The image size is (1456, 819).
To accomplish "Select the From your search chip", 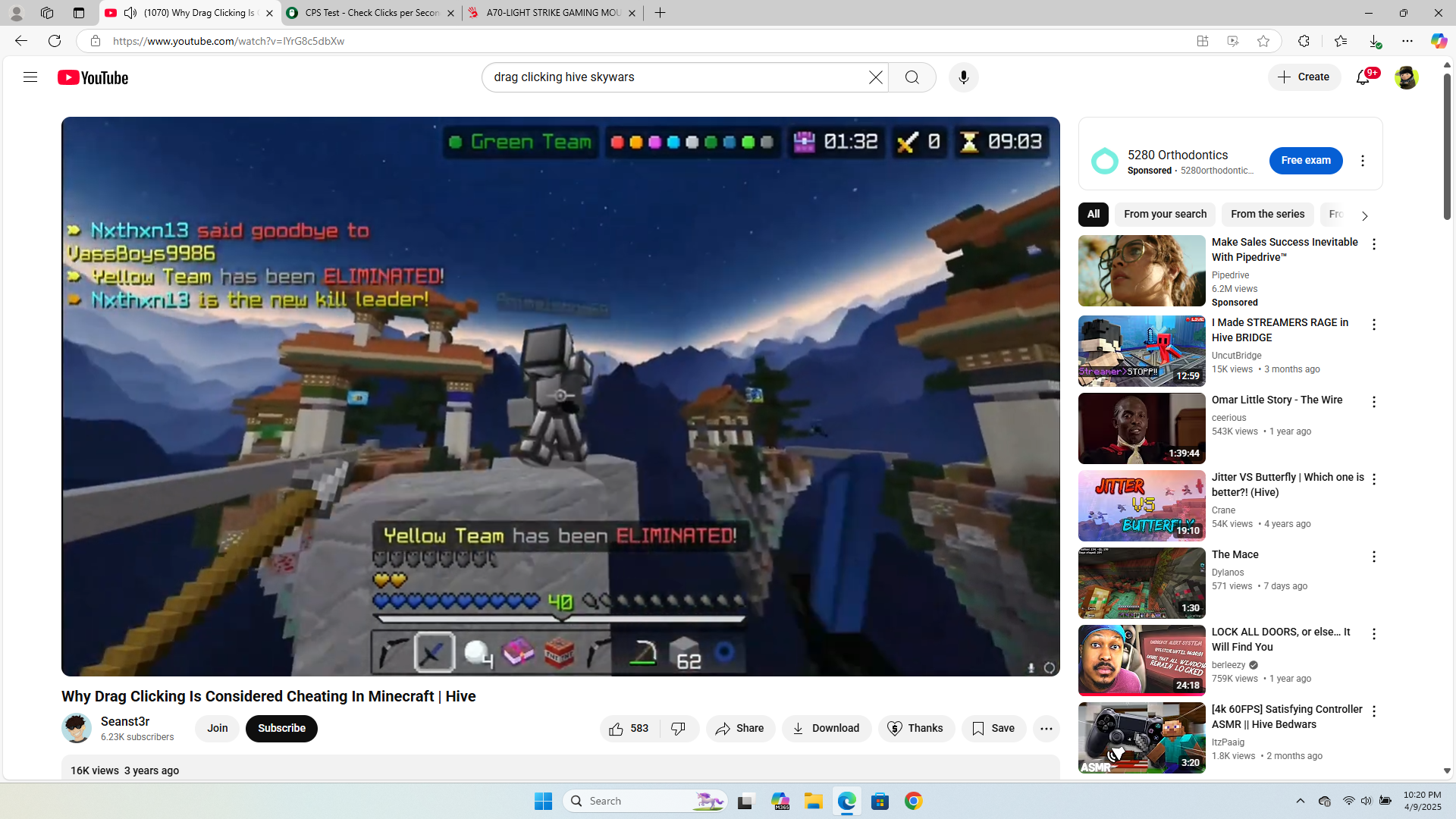I will point(1165,215).
